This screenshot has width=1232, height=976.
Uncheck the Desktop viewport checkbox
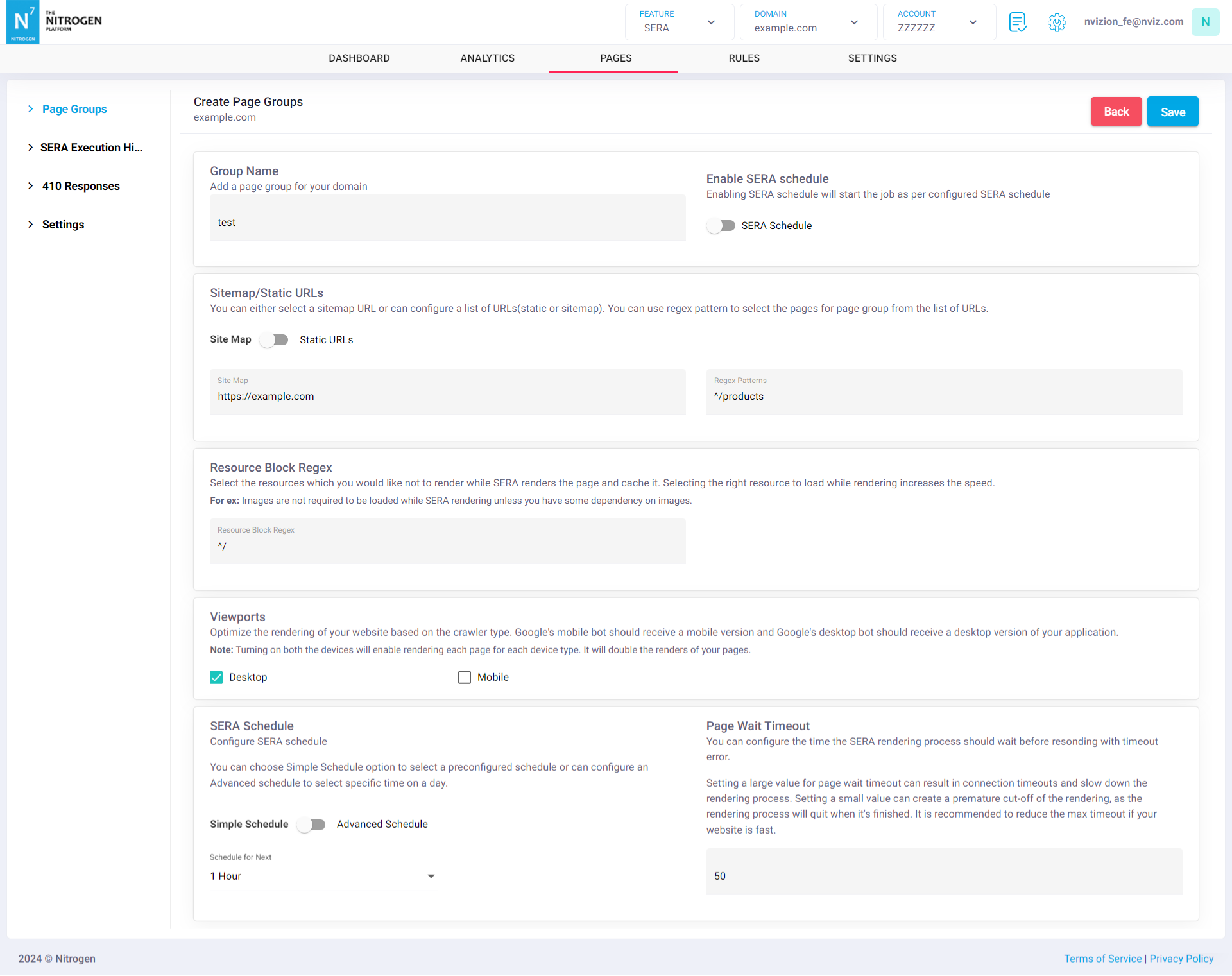click(216, 678)
